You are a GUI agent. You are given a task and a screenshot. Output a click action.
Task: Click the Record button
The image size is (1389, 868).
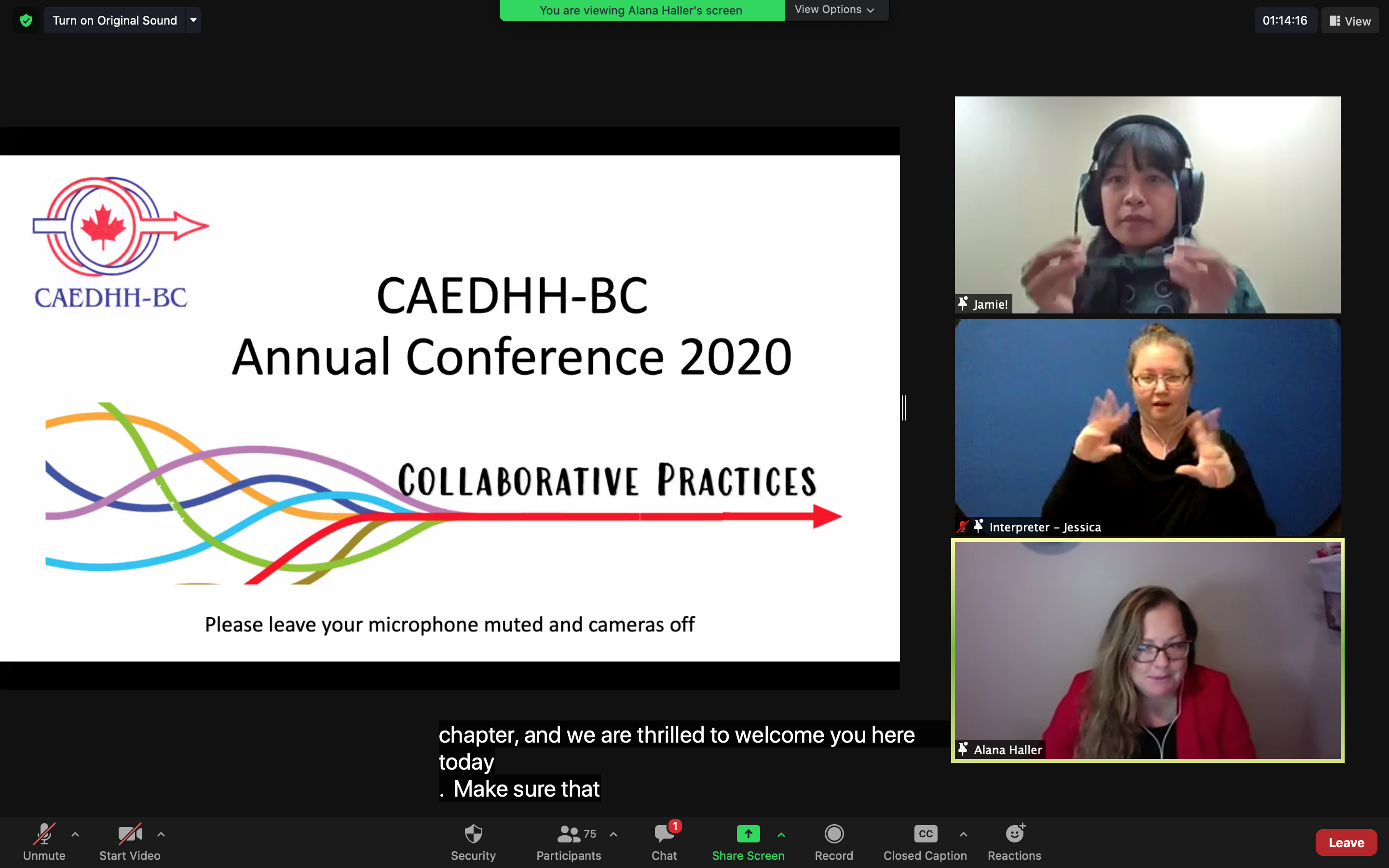pyautogui.click(x=834, y=841)
